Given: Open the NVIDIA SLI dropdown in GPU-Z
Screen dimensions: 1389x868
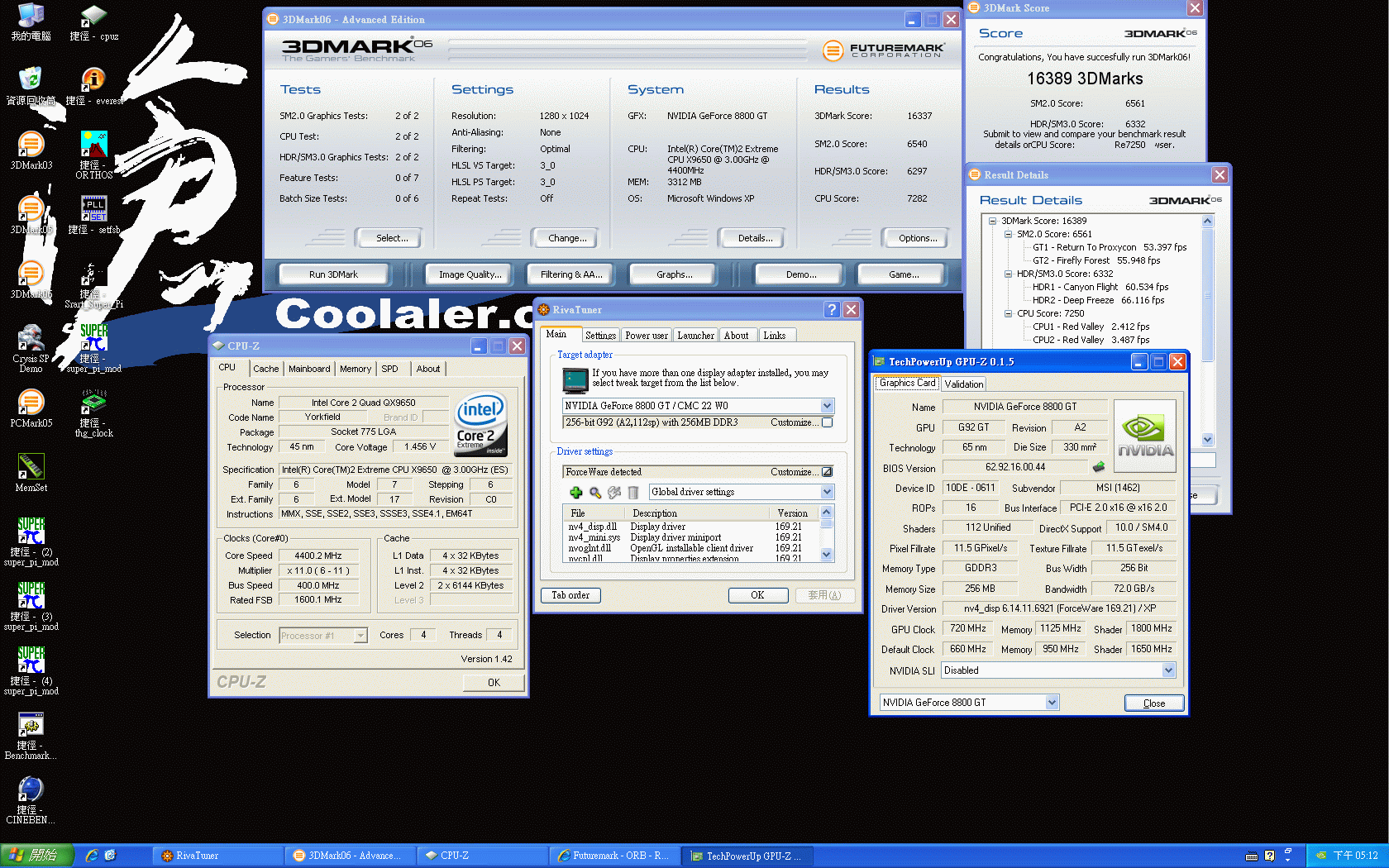Looking at the screenshot, I should coord(1168,670).
